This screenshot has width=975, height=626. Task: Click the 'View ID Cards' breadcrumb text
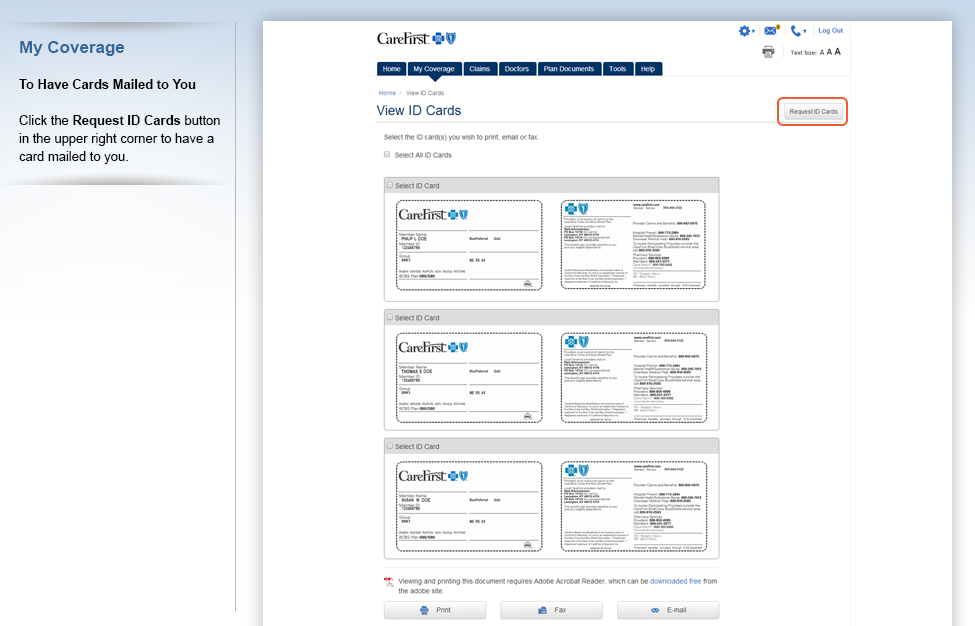click(425, 93)
